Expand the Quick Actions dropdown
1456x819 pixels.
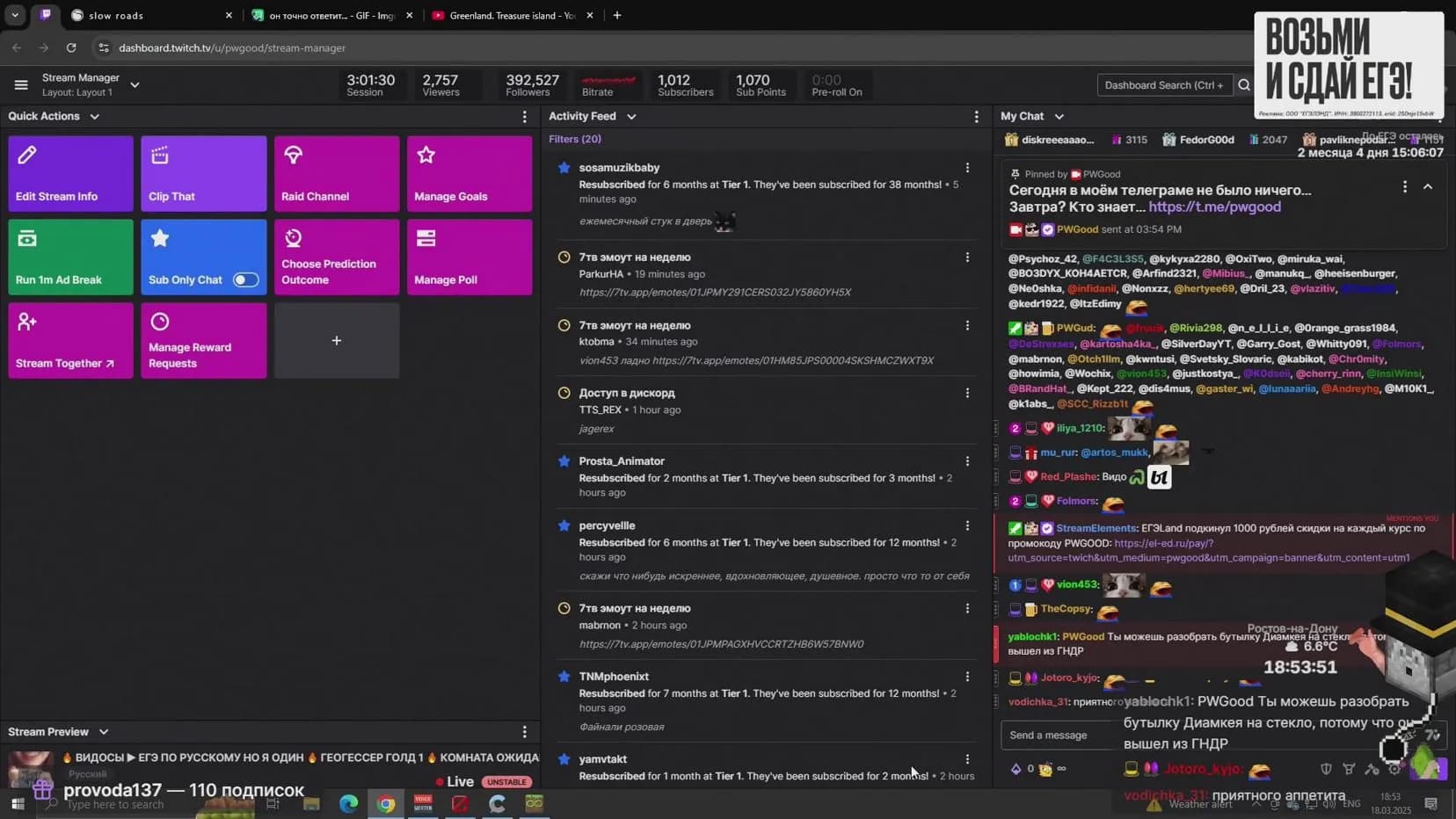point(94,116)
